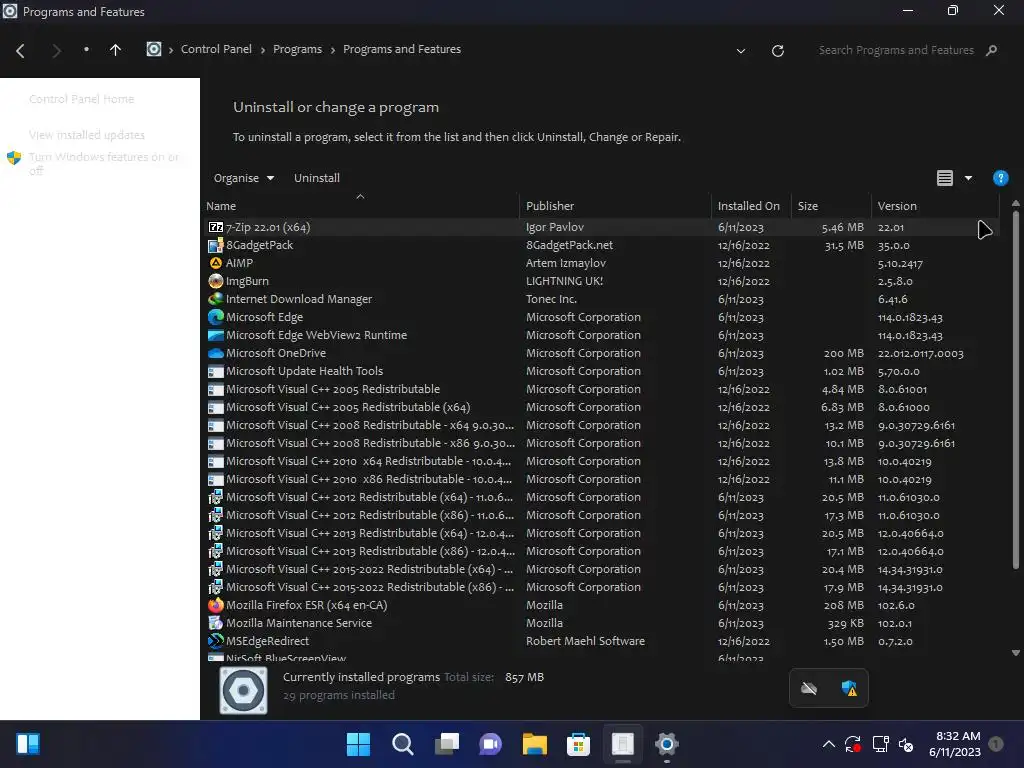The width and height of the screenshot is (1024, 768).
Task: Click Programs in breadcrumb
Action: pos(297,49)
